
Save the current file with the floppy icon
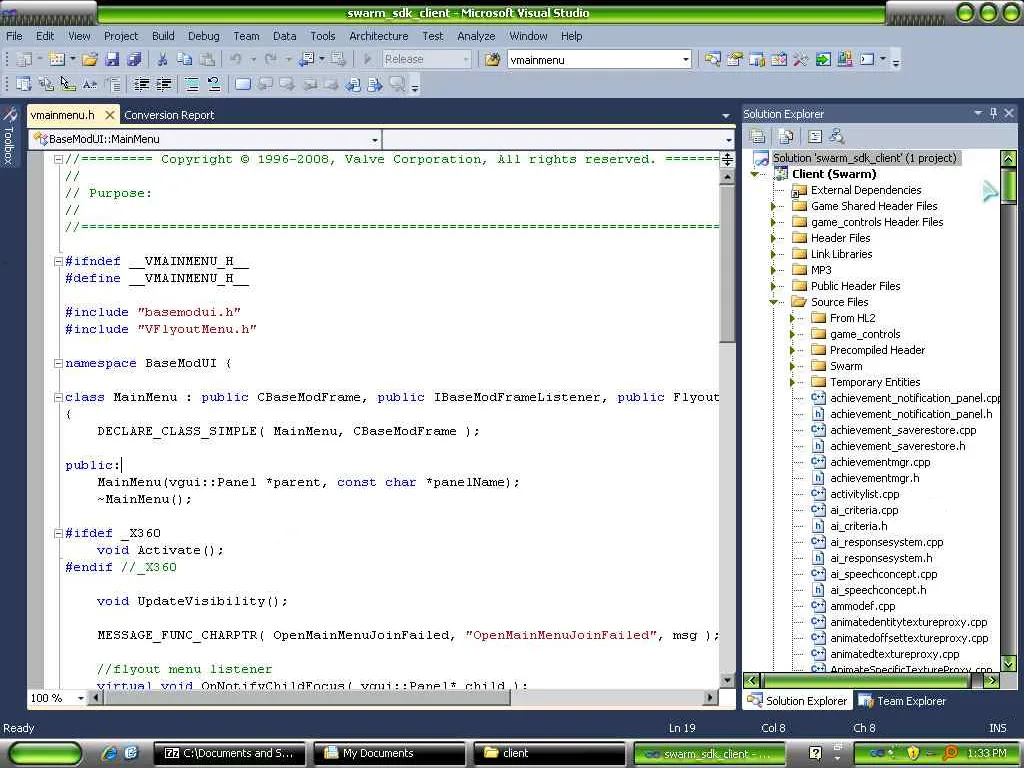point(112,59)
